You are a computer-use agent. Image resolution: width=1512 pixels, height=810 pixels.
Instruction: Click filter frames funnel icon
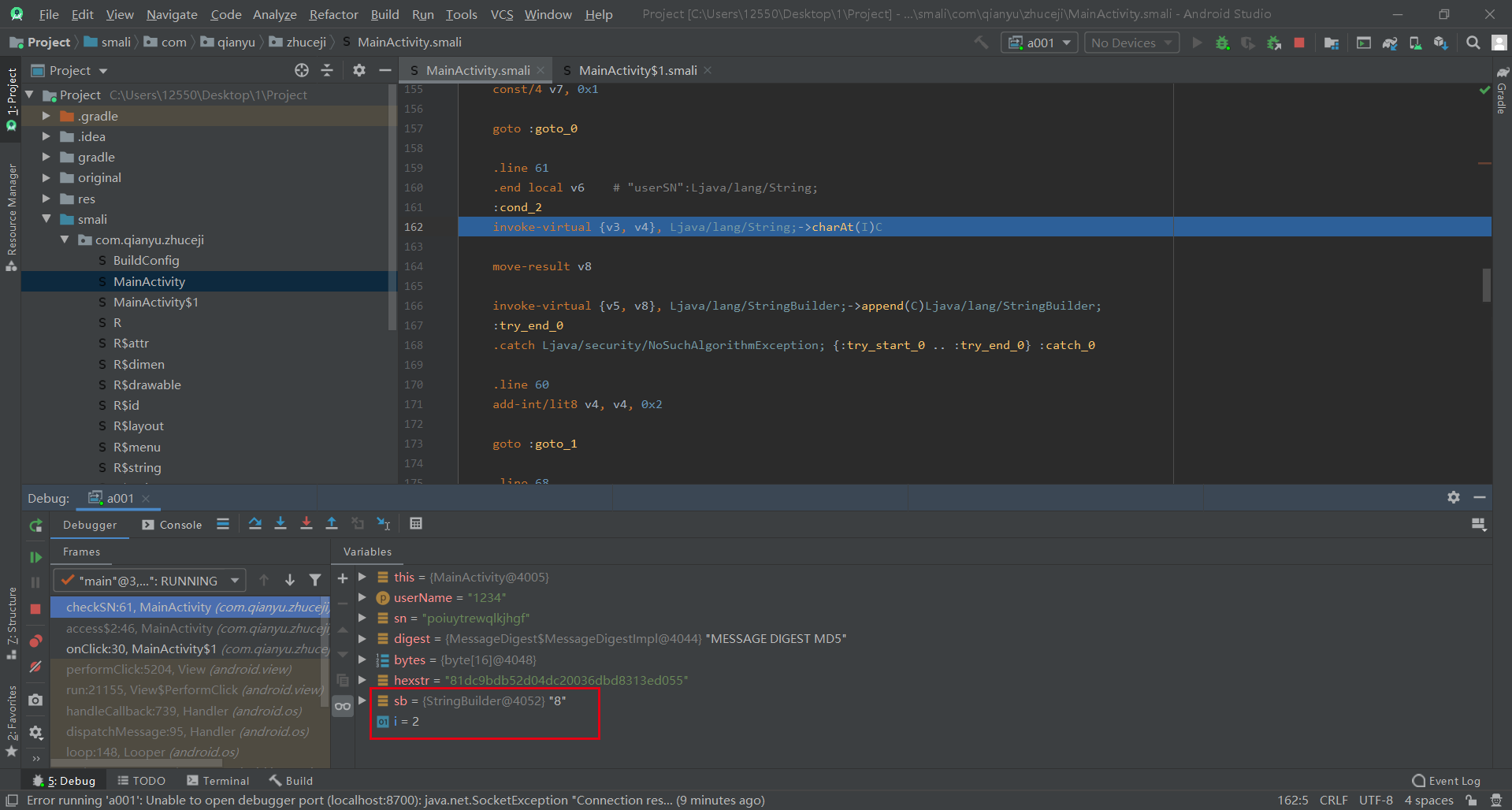coord(315,580)
